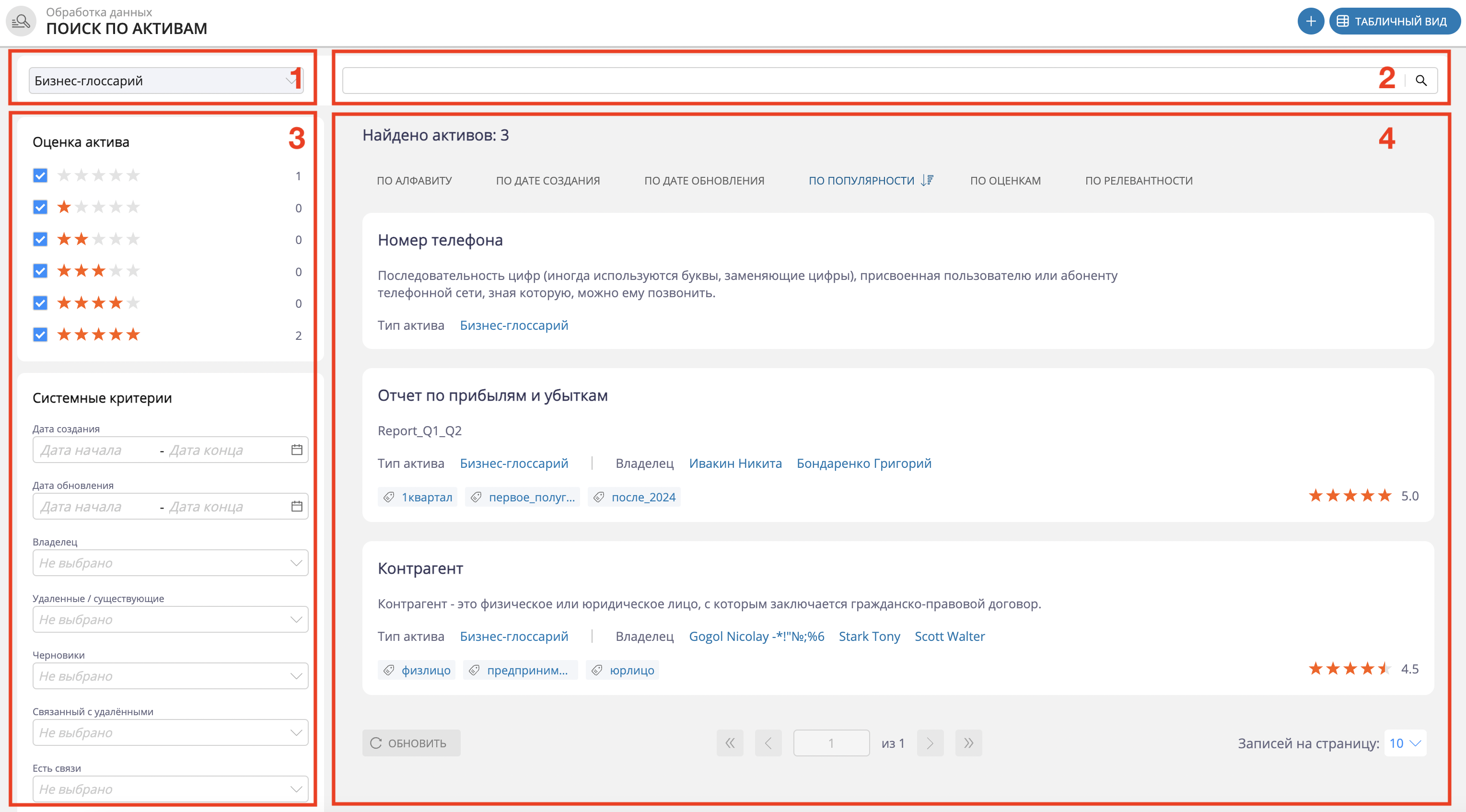The height and width of the screenshot is (812, 1466).
Task: Open calendar icon for Дата создания
Action: [296, 450]
